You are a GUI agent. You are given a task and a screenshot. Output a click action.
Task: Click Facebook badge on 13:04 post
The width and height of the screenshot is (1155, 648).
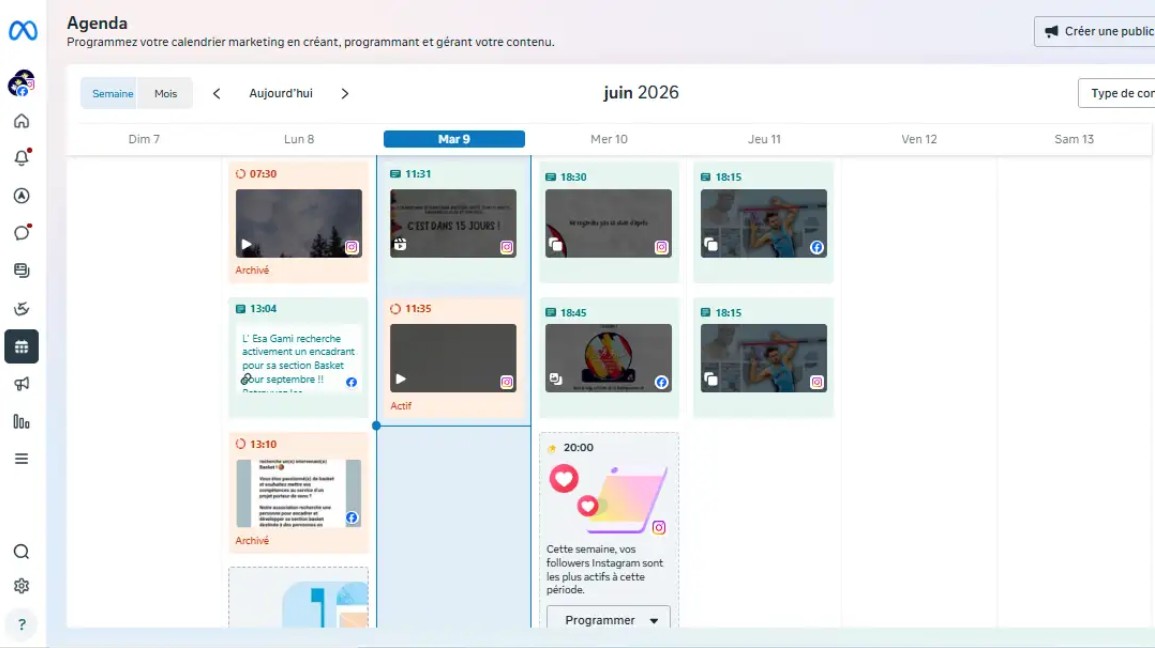pyautogui.click(x=351, y=382)
